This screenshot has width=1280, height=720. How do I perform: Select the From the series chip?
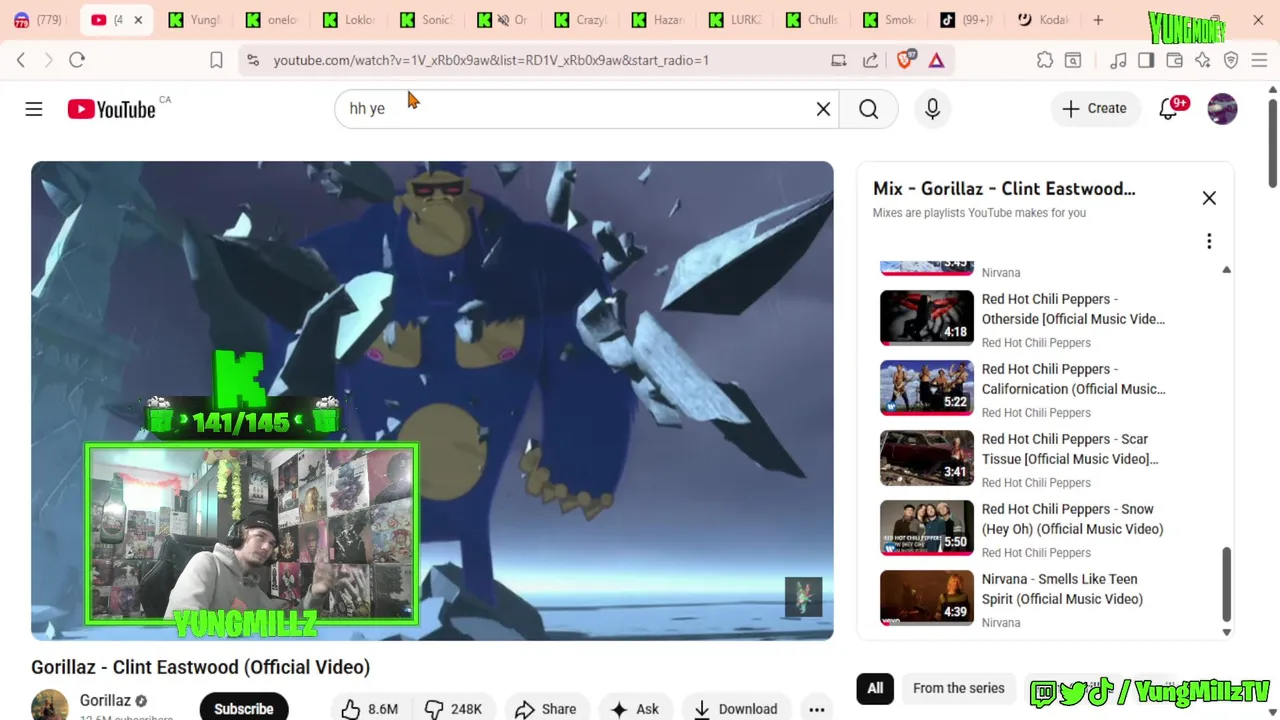(x=958, y=688)
